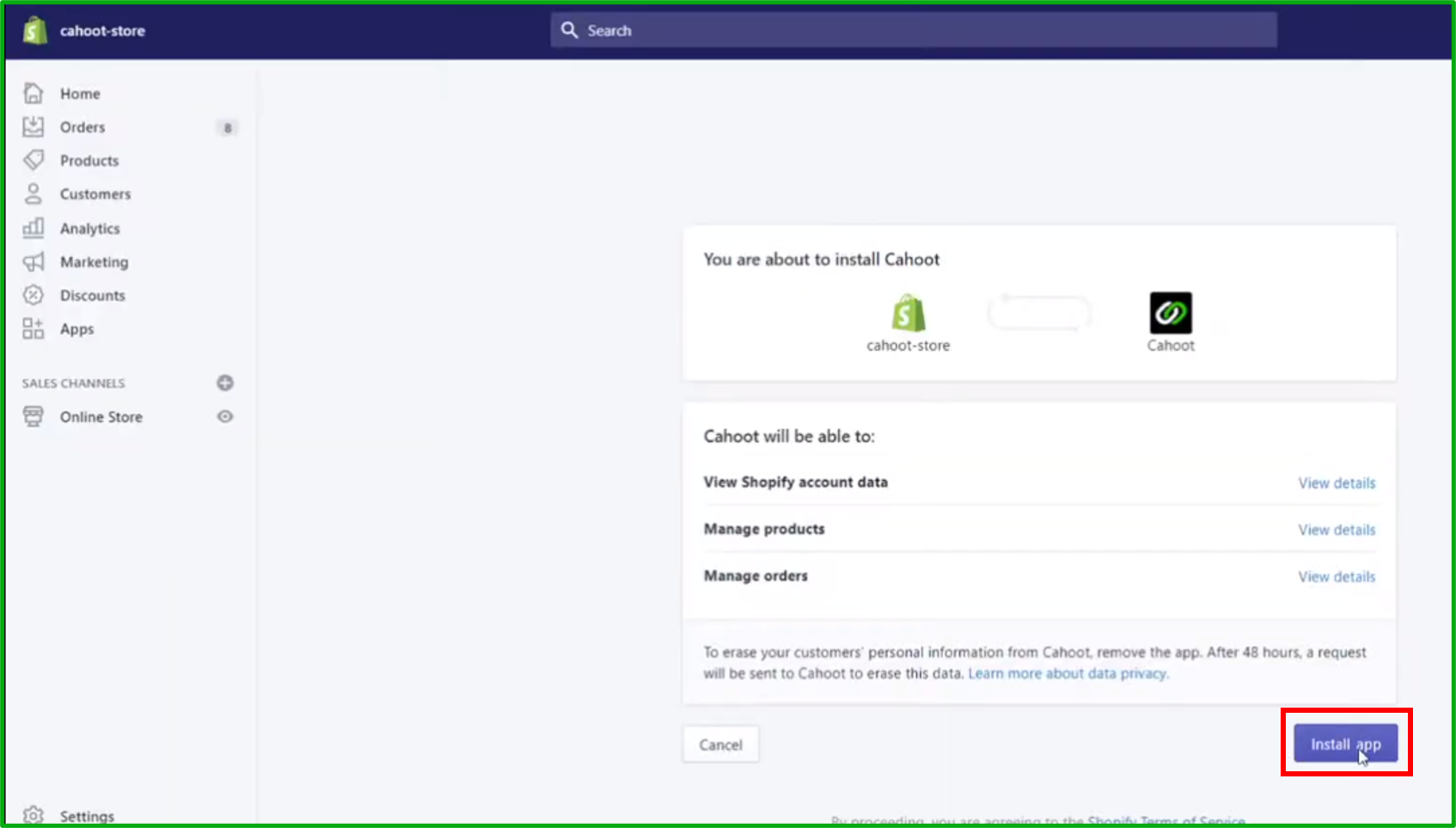Open the Orders menu item

pos(83,127)
